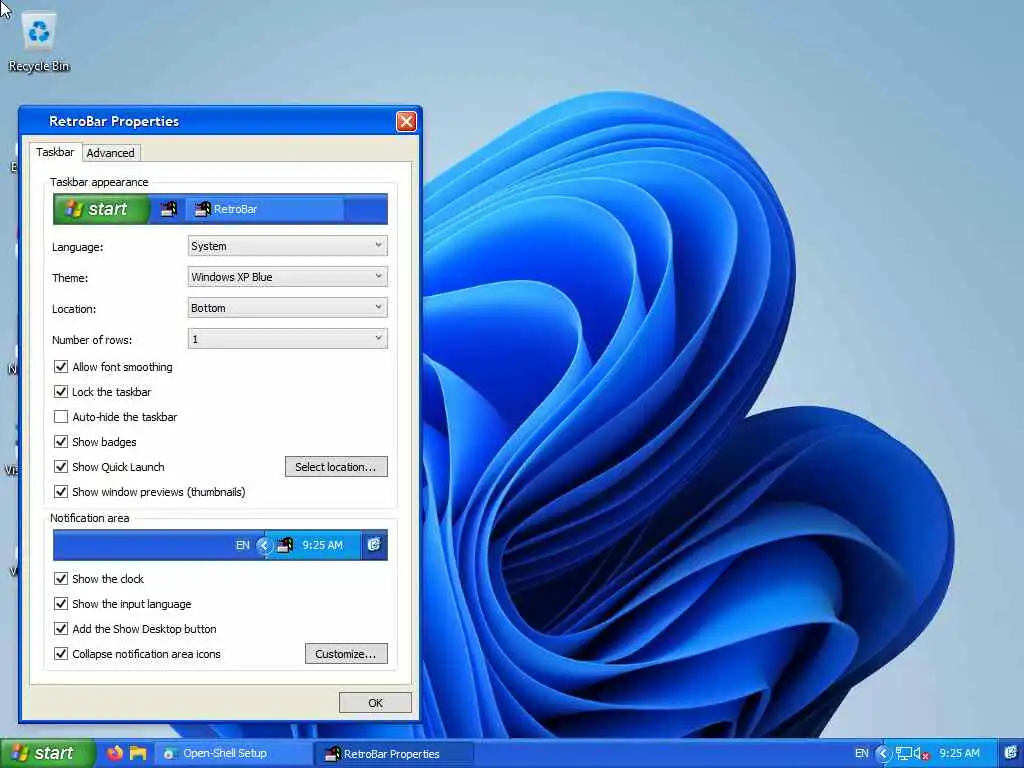Image resolution: width=1024 pixels, height=768 pixels.
Task: Open the Number of rows dropdown
Action: [287, 339]
